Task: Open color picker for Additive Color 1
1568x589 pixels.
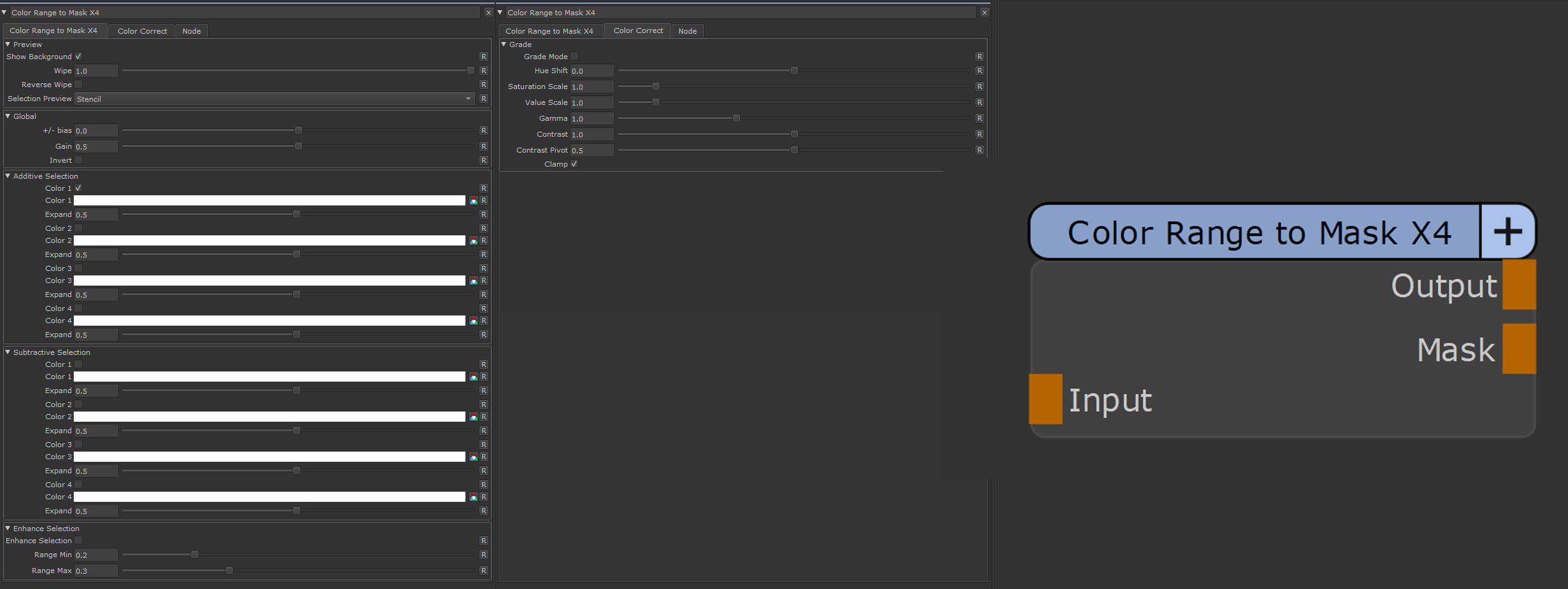Action: [473, 200]
